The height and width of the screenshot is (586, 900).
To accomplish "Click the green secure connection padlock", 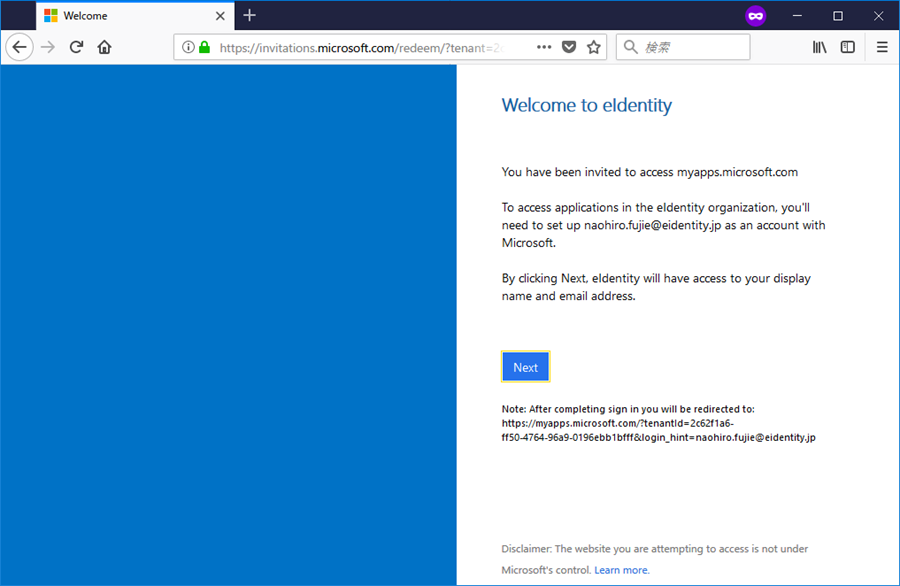I will pyautogui.click(x=204, y=47).
